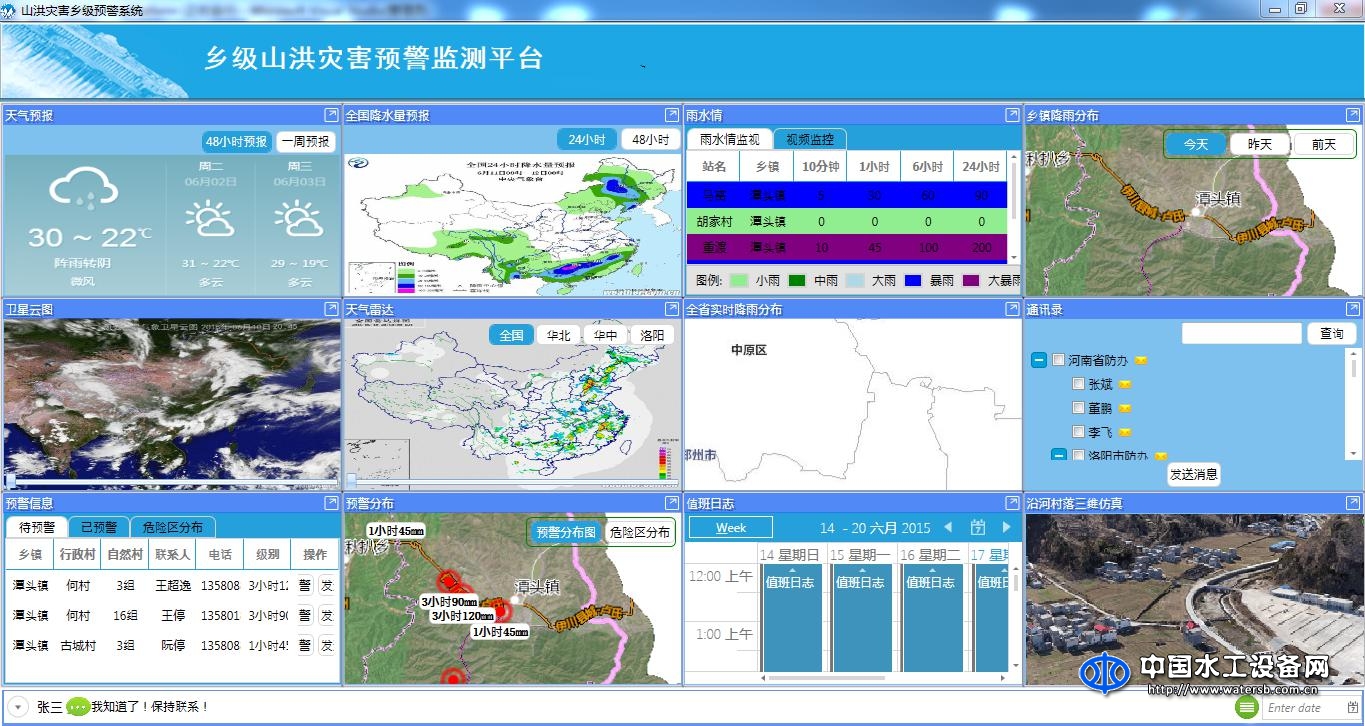The width and height of the screenshot is (1365, 726).
Task: Click the green chat bubble beside 张三
Action: pos(78,707)
